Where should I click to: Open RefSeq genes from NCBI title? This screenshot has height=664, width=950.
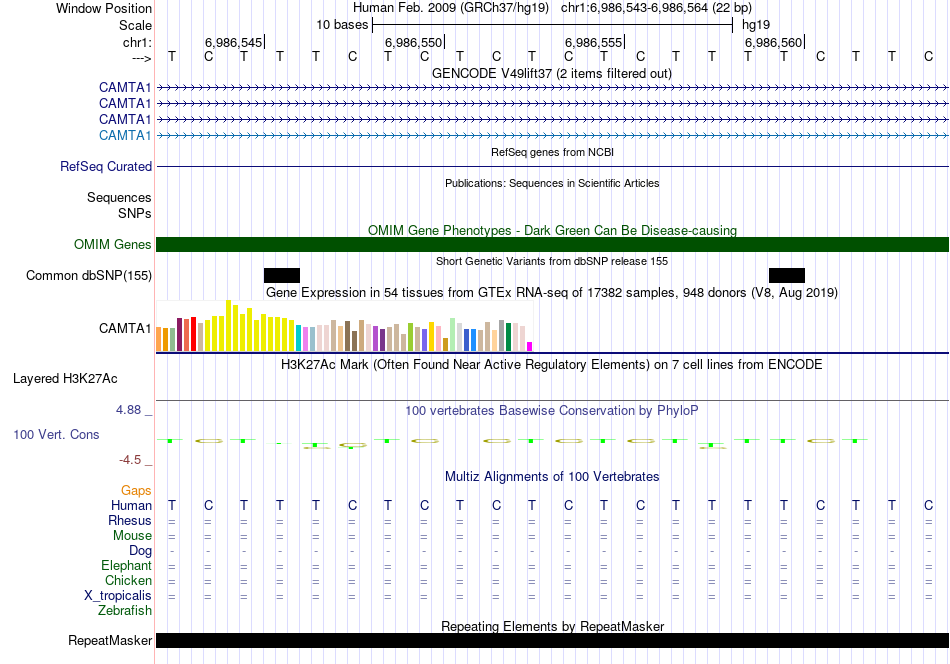(552, 152)
